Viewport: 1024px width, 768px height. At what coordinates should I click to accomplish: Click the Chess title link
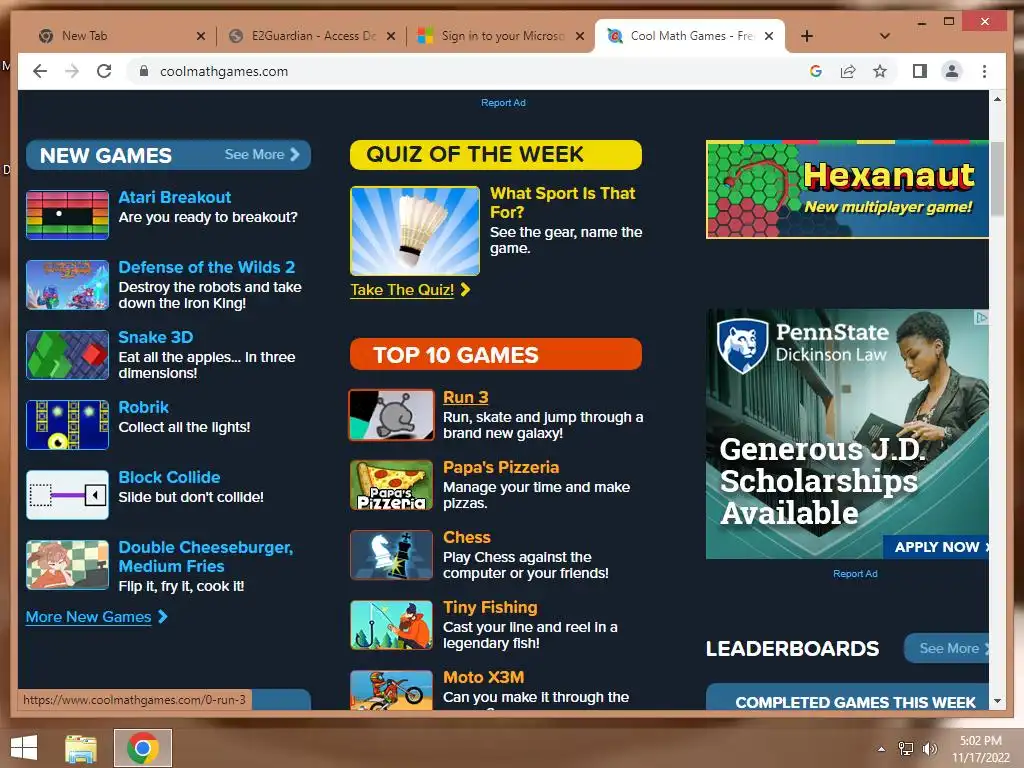coord(466,537)
